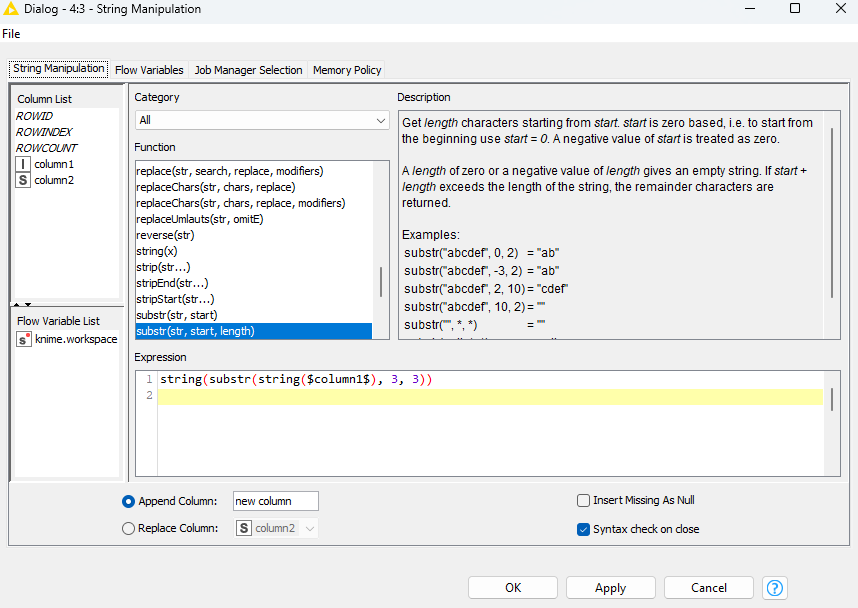This screenshot has width=858, height=608.
Task: Enable Insert Missing As Null checkbox
Action: click(x=583, y=500)
